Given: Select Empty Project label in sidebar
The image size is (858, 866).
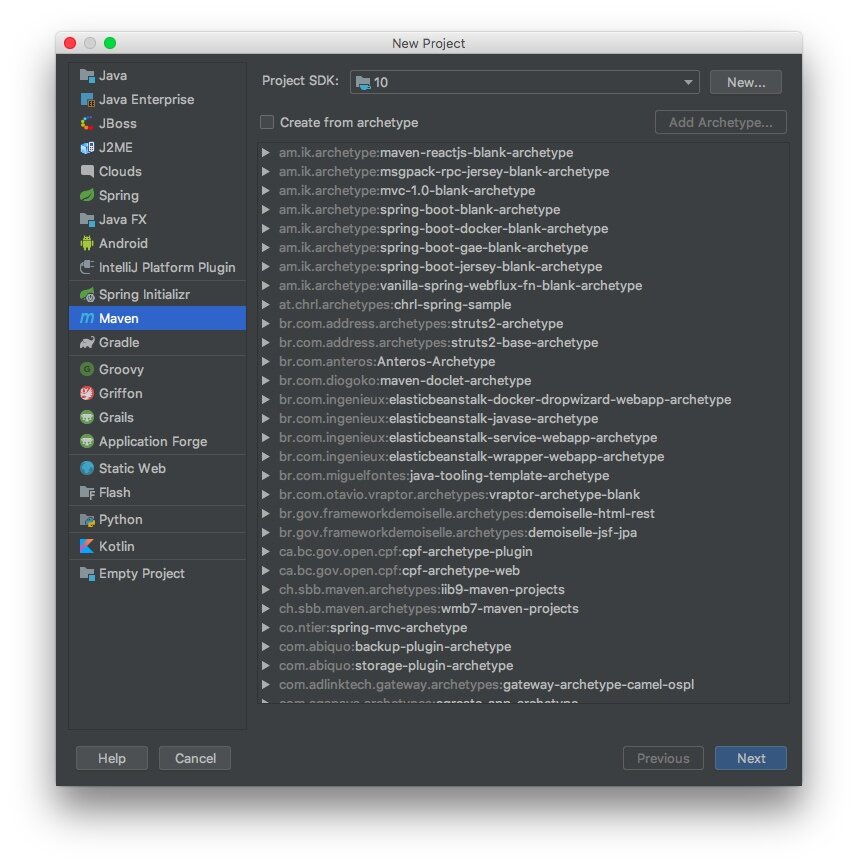Looking at the screenshot, I should [x=141, y=574].
